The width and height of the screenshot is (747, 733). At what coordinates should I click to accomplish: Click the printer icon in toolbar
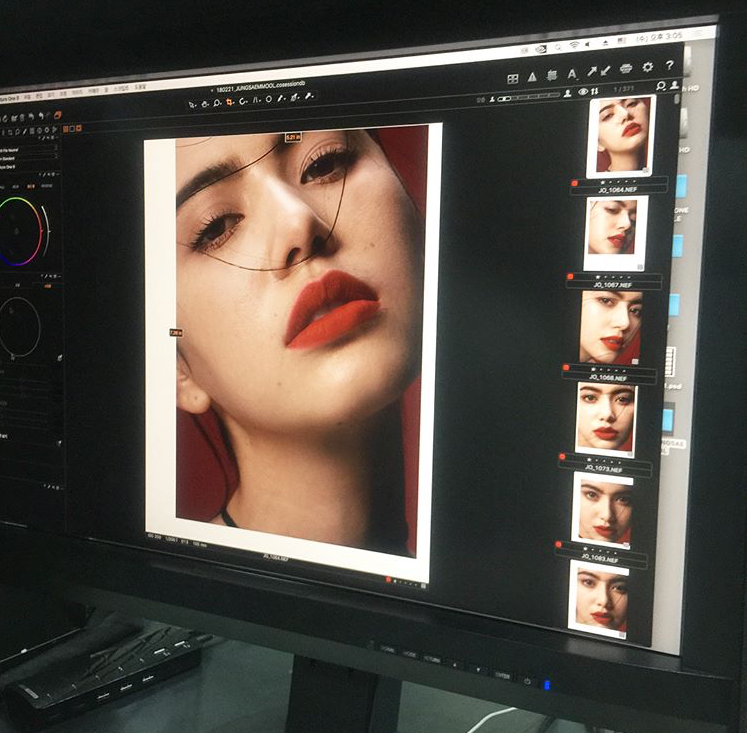626,69
